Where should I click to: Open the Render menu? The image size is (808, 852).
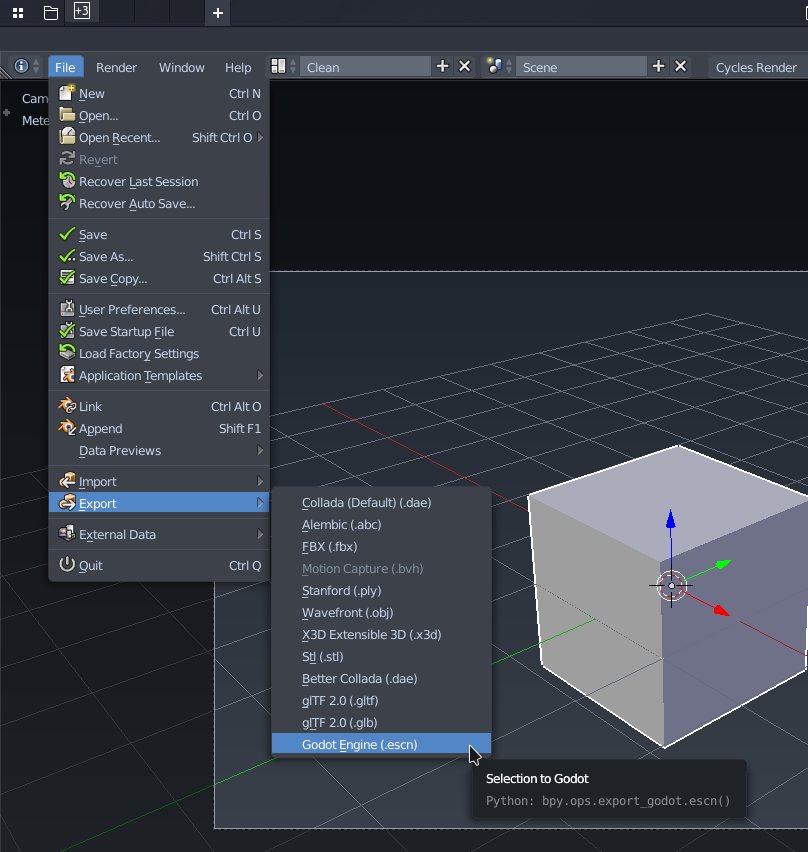116,67
